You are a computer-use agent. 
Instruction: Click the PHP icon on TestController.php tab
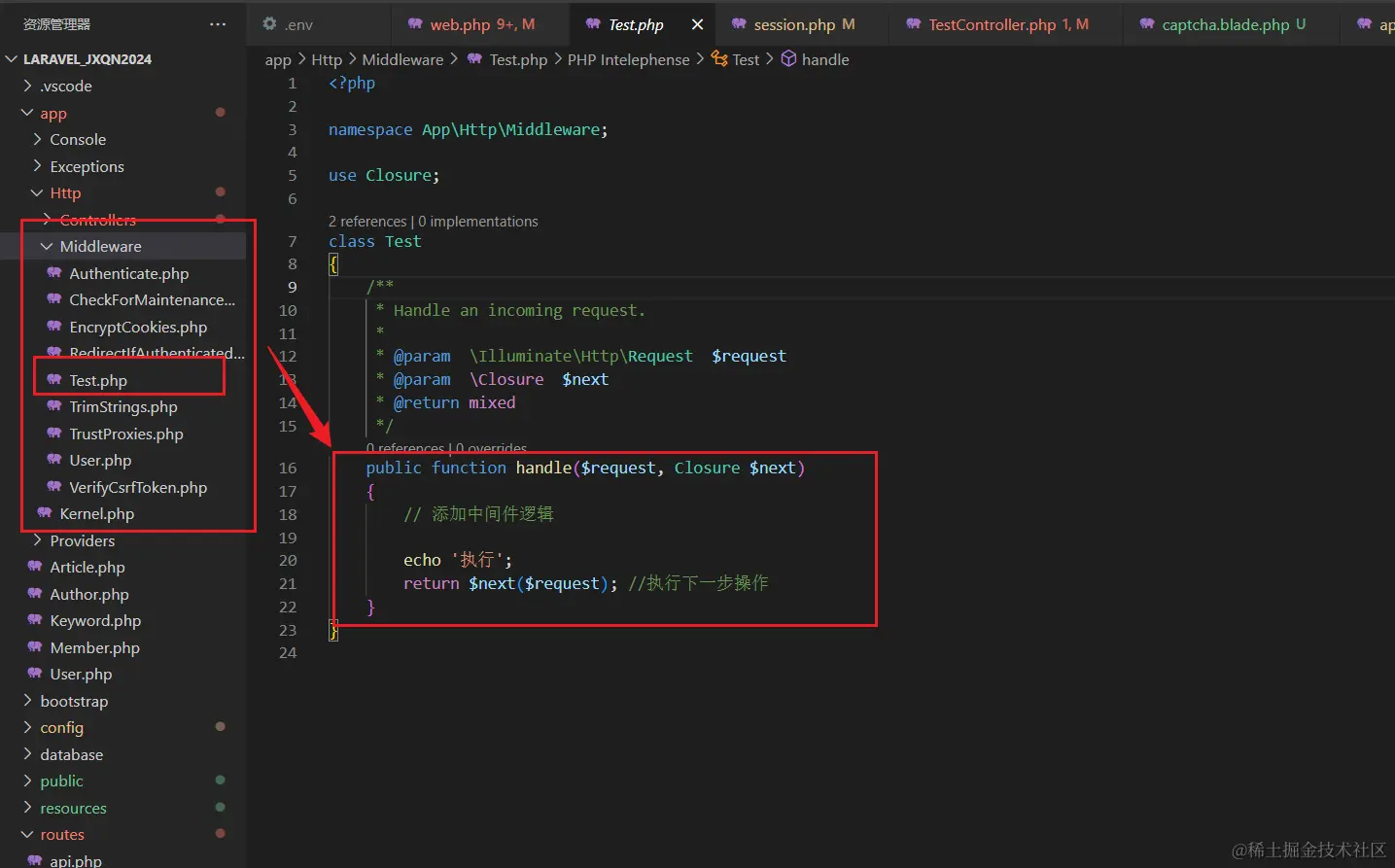point(913,24)
